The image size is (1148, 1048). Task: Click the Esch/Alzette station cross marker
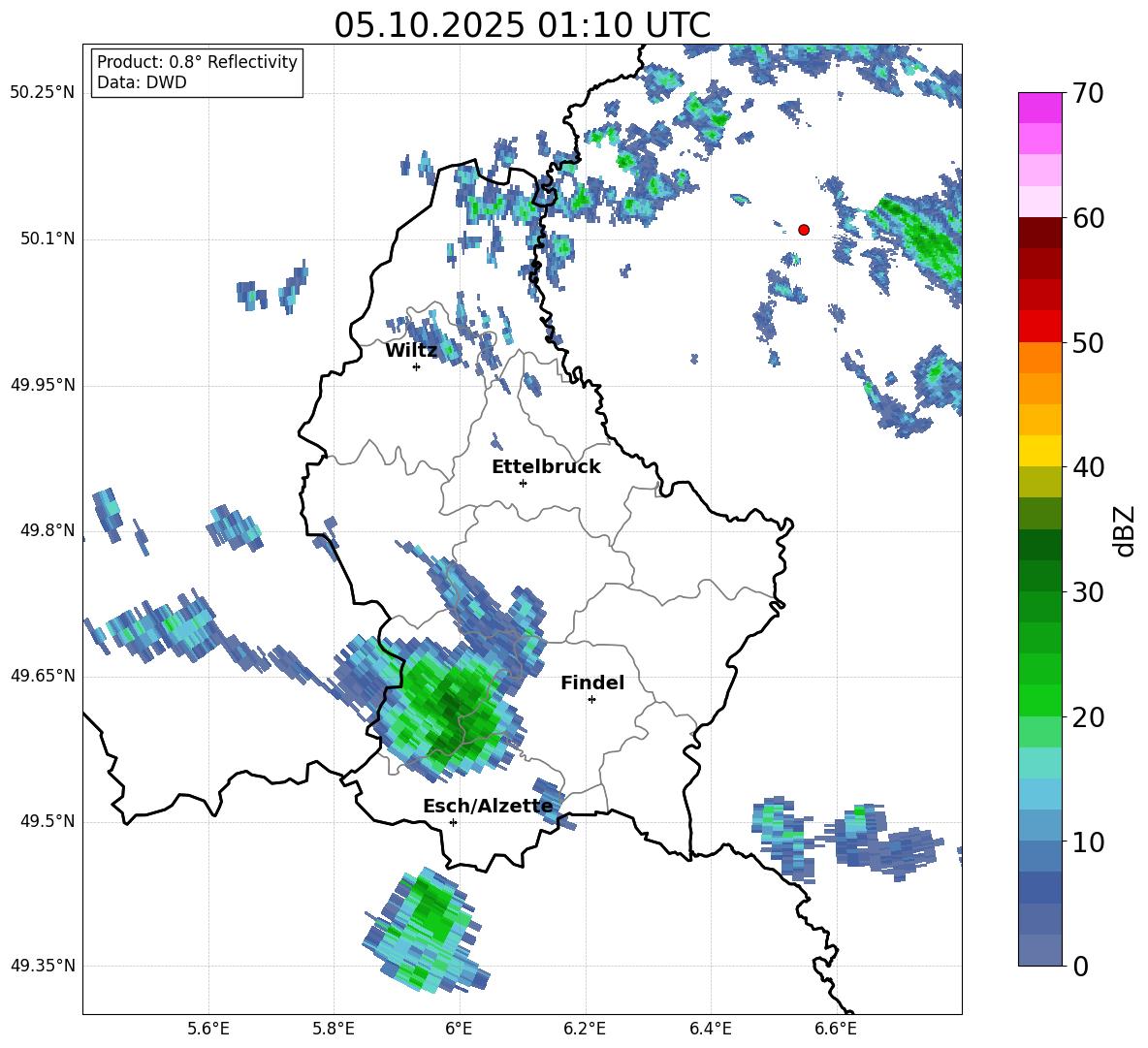tap(453, 822)
